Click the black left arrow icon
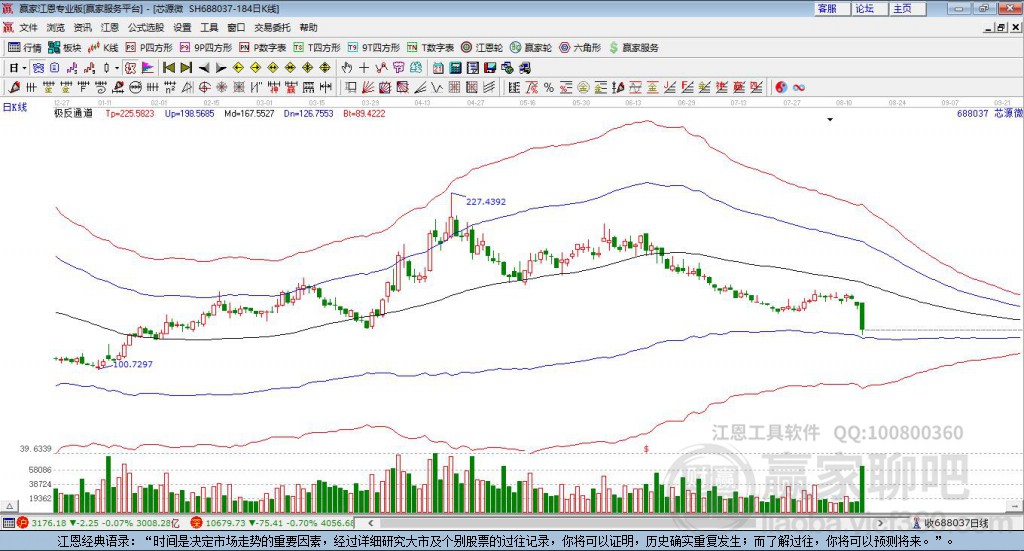Image resolution: width=1024 pixels, height=551 pixels. pyautogui.click(x=204, y=68)
